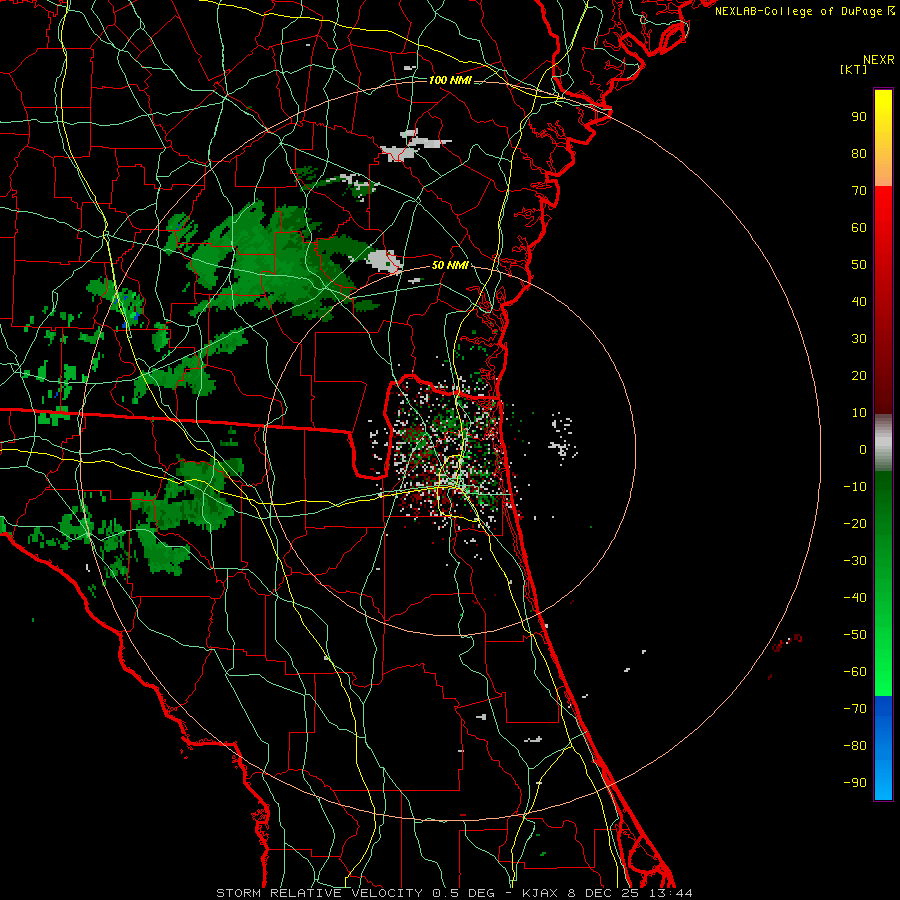
Task: Click the -80 value on color scale
Action: pyautogui.click(x=855, y=746)
